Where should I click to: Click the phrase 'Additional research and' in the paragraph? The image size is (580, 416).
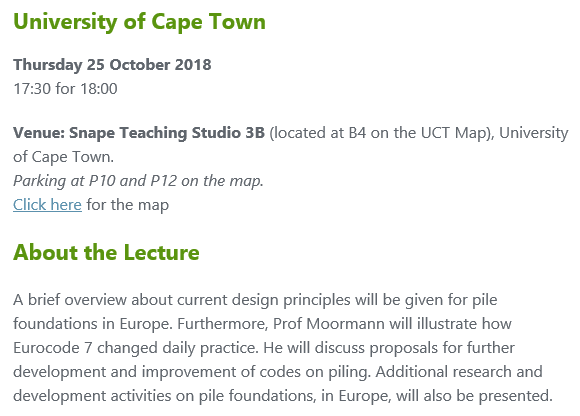(459, 372)
